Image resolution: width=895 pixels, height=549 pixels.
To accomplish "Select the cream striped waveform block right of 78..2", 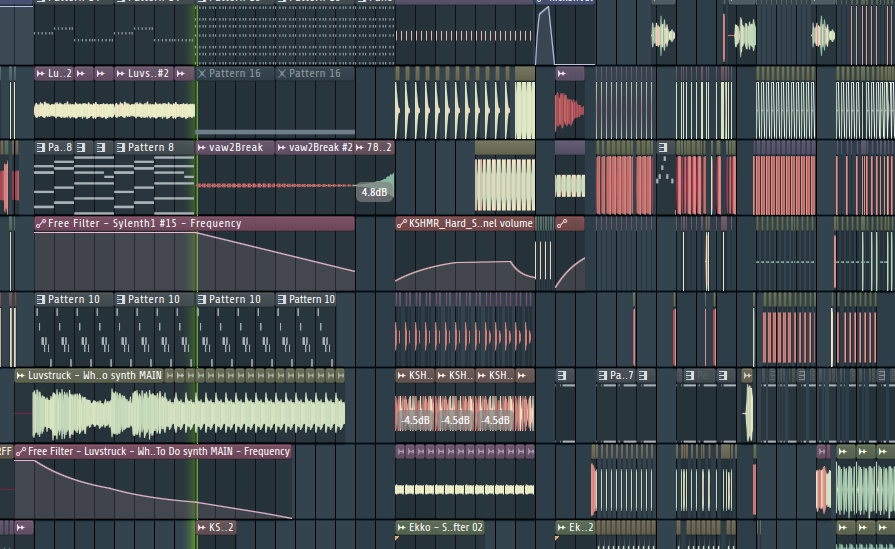I will tap(505, 185).
